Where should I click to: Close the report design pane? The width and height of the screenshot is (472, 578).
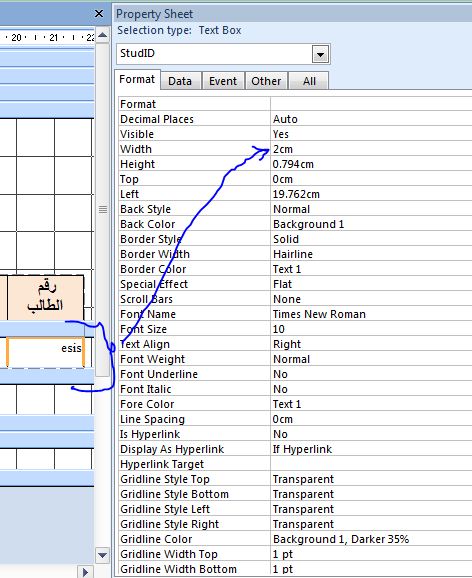pyautogui.click(x=99, y=14)
